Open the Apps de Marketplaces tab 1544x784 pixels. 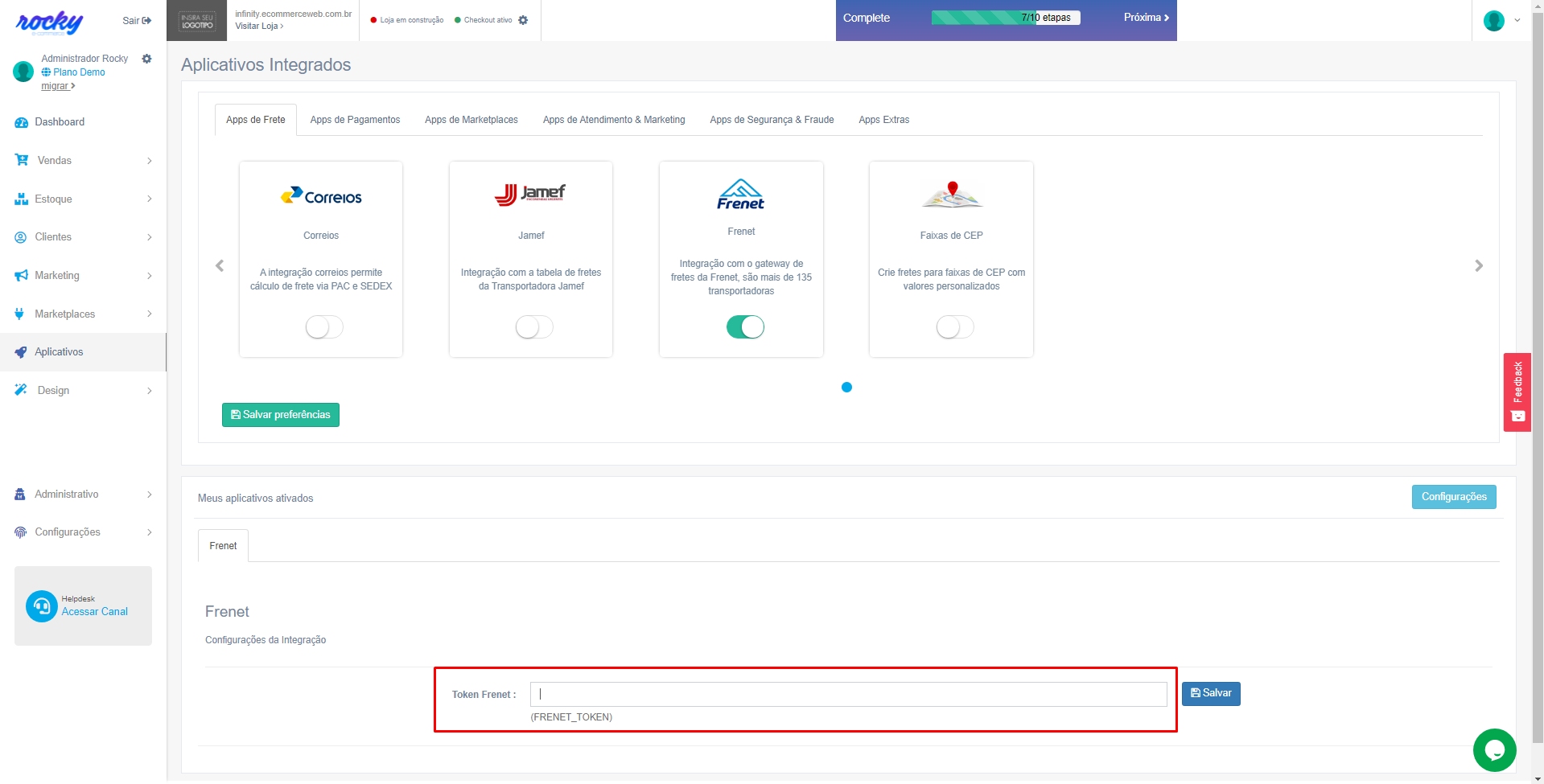coord(471,120)
